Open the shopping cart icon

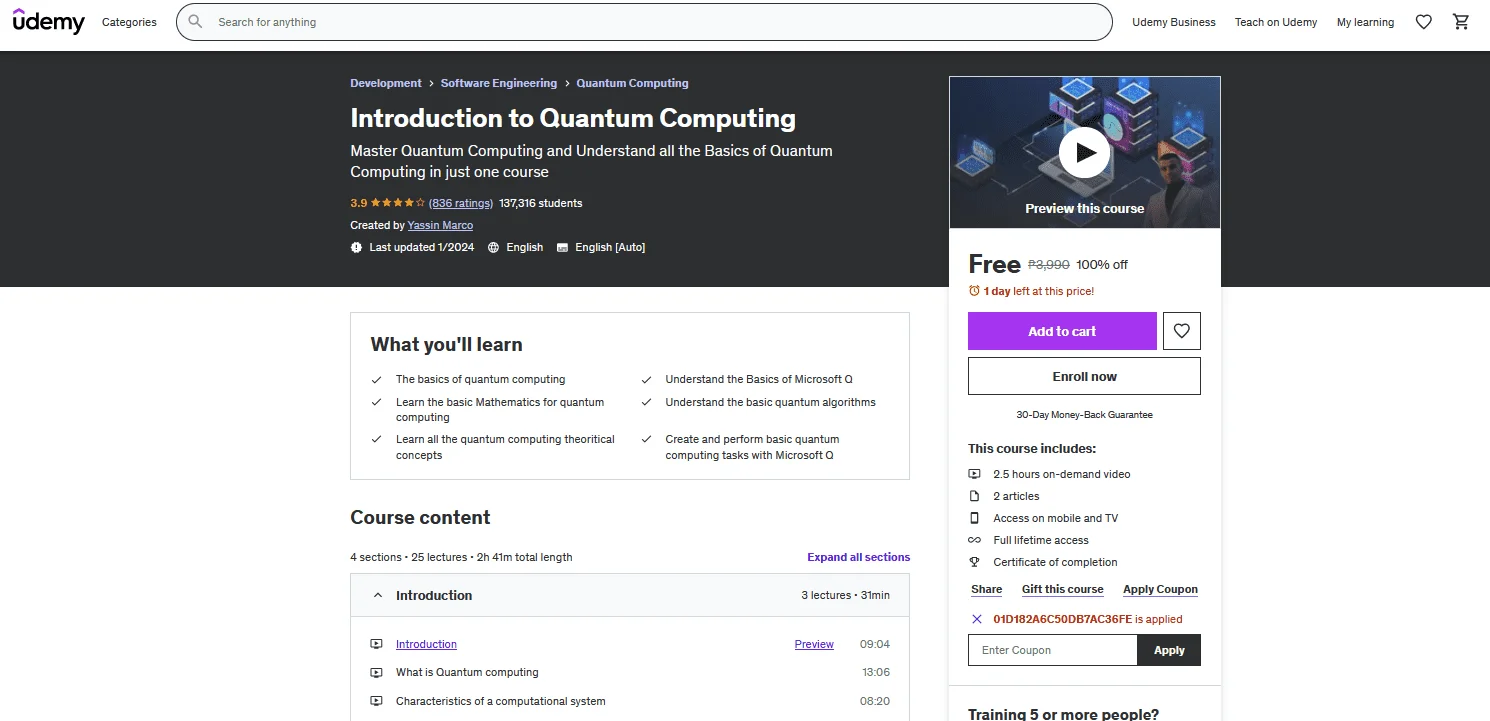(x=1461, y=22)
